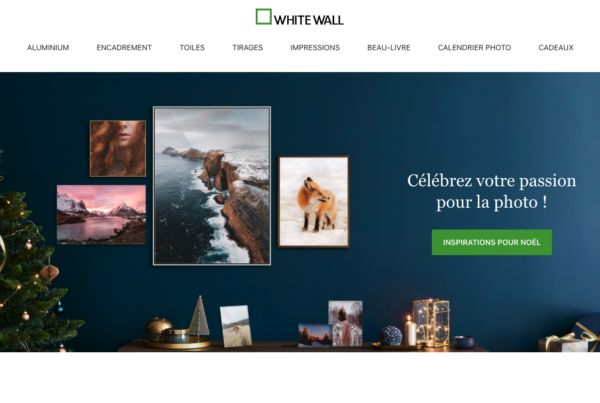Click the Inspirations pour Noël button
The image size is (600, 403).
[x=492, y=242]
